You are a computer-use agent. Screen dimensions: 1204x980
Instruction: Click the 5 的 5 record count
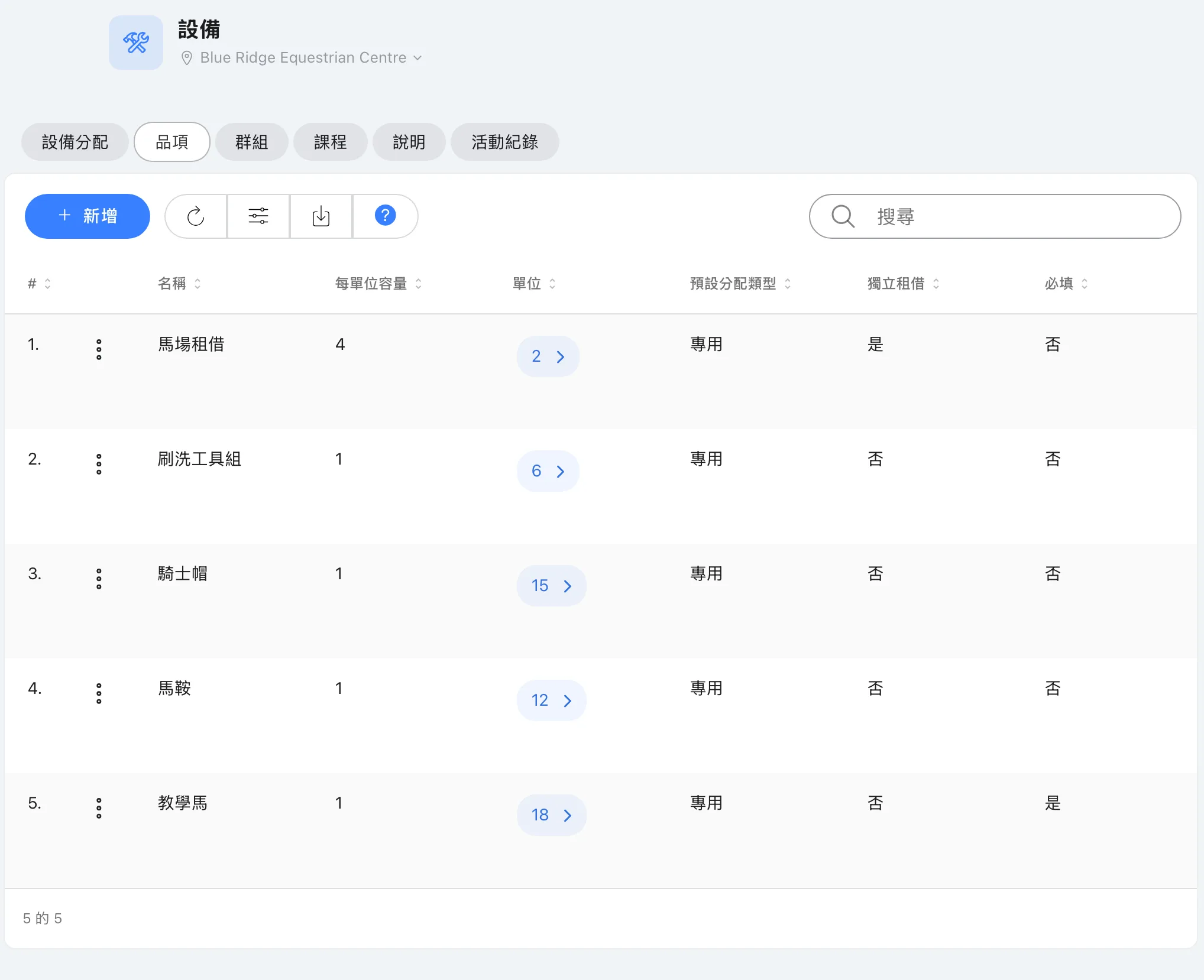pos(43,918)
